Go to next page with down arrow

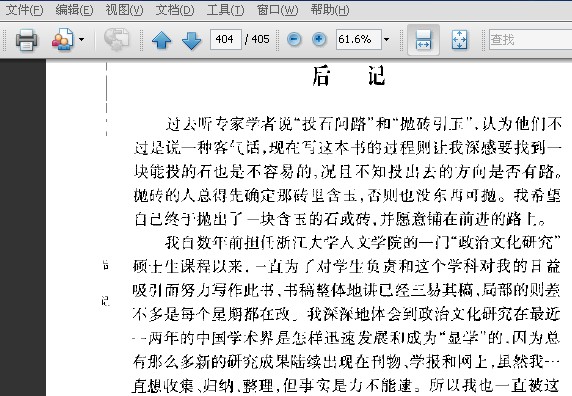point(191,40)
